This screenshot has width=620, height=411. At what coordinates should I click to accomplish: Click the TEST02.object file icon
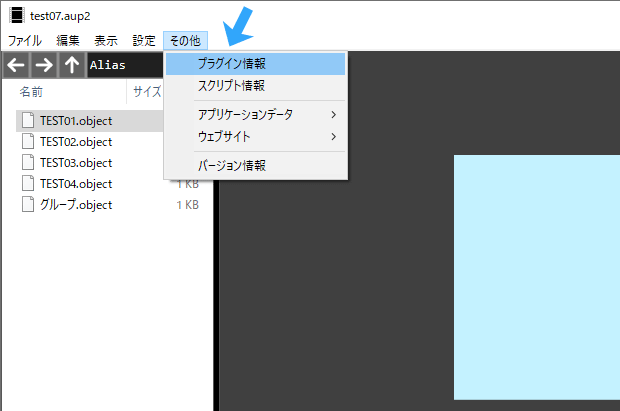[28, 142]
